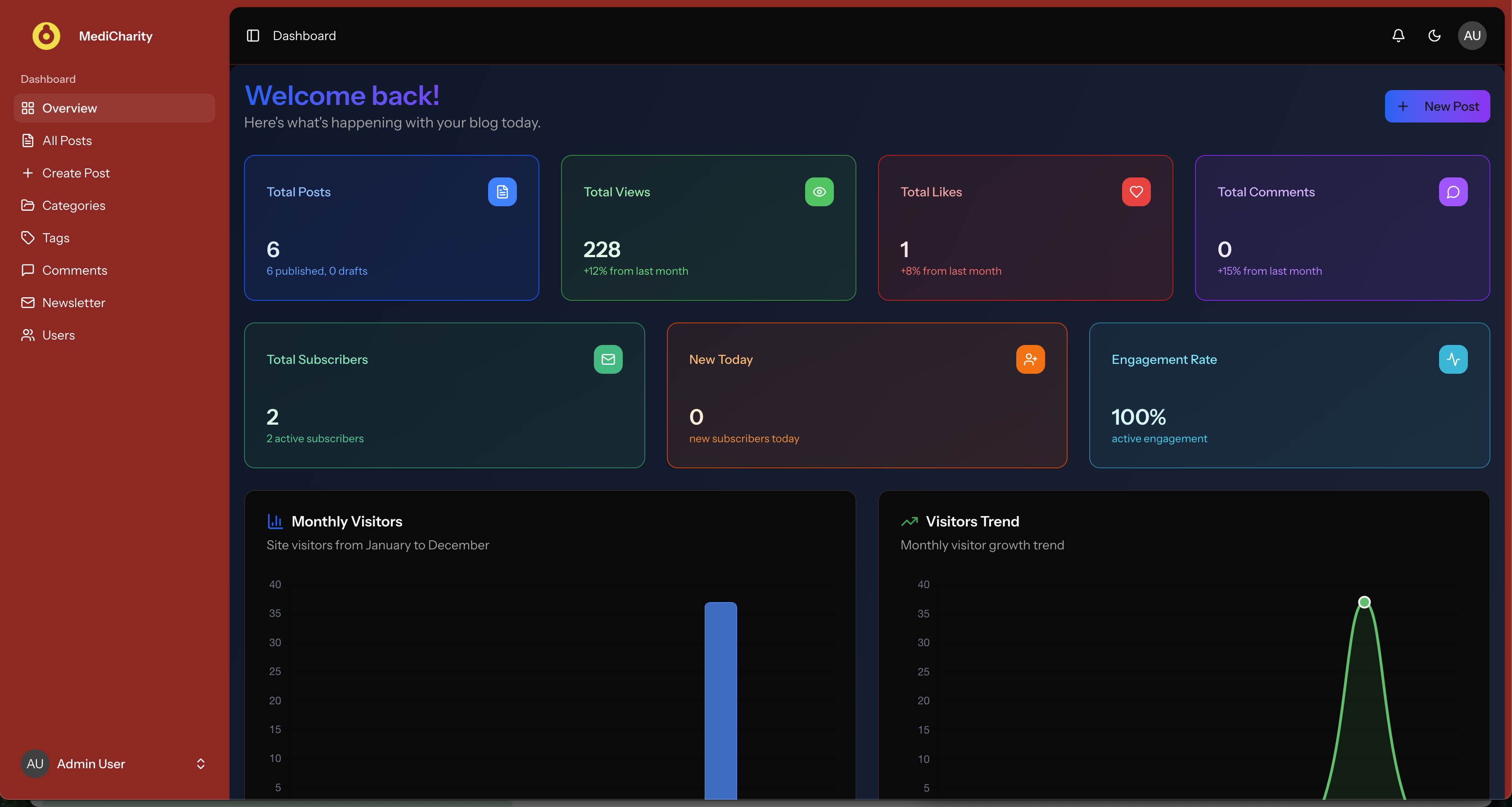Click the red Total Likes heart icon
The width and height of the screenshot is (1512, 807).
1136,192
